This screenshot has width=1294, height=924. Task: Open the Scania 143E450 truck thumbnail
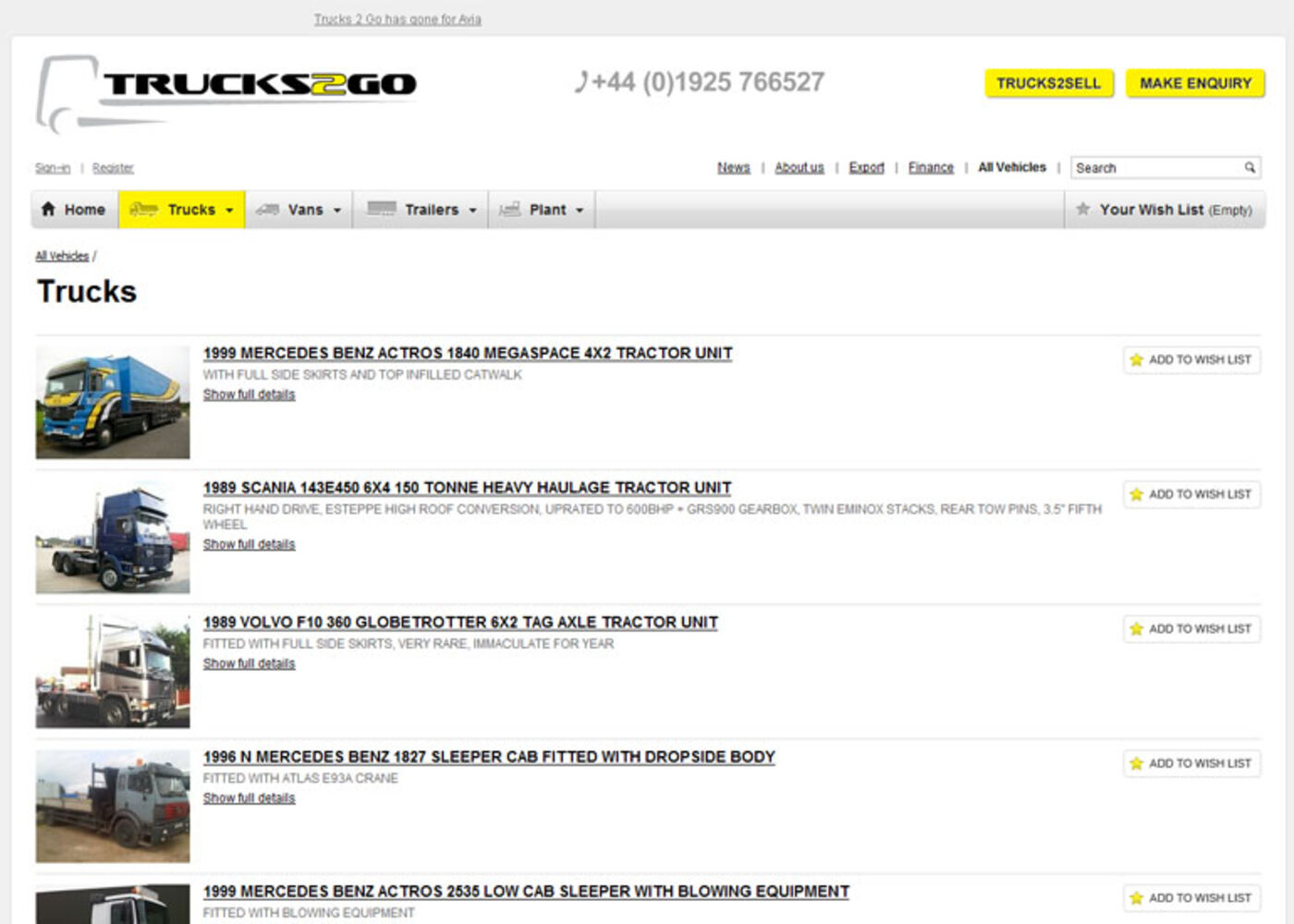(x=113, y=537)
